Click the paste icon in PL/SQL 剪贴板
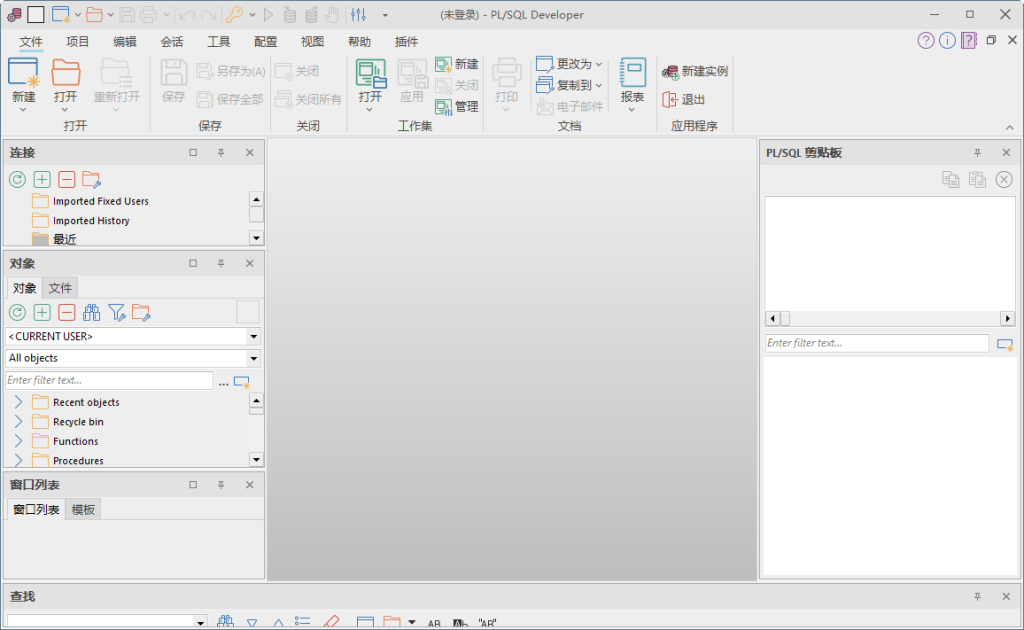This screenshot has height=630, width=1024. (x=977, y=179)
